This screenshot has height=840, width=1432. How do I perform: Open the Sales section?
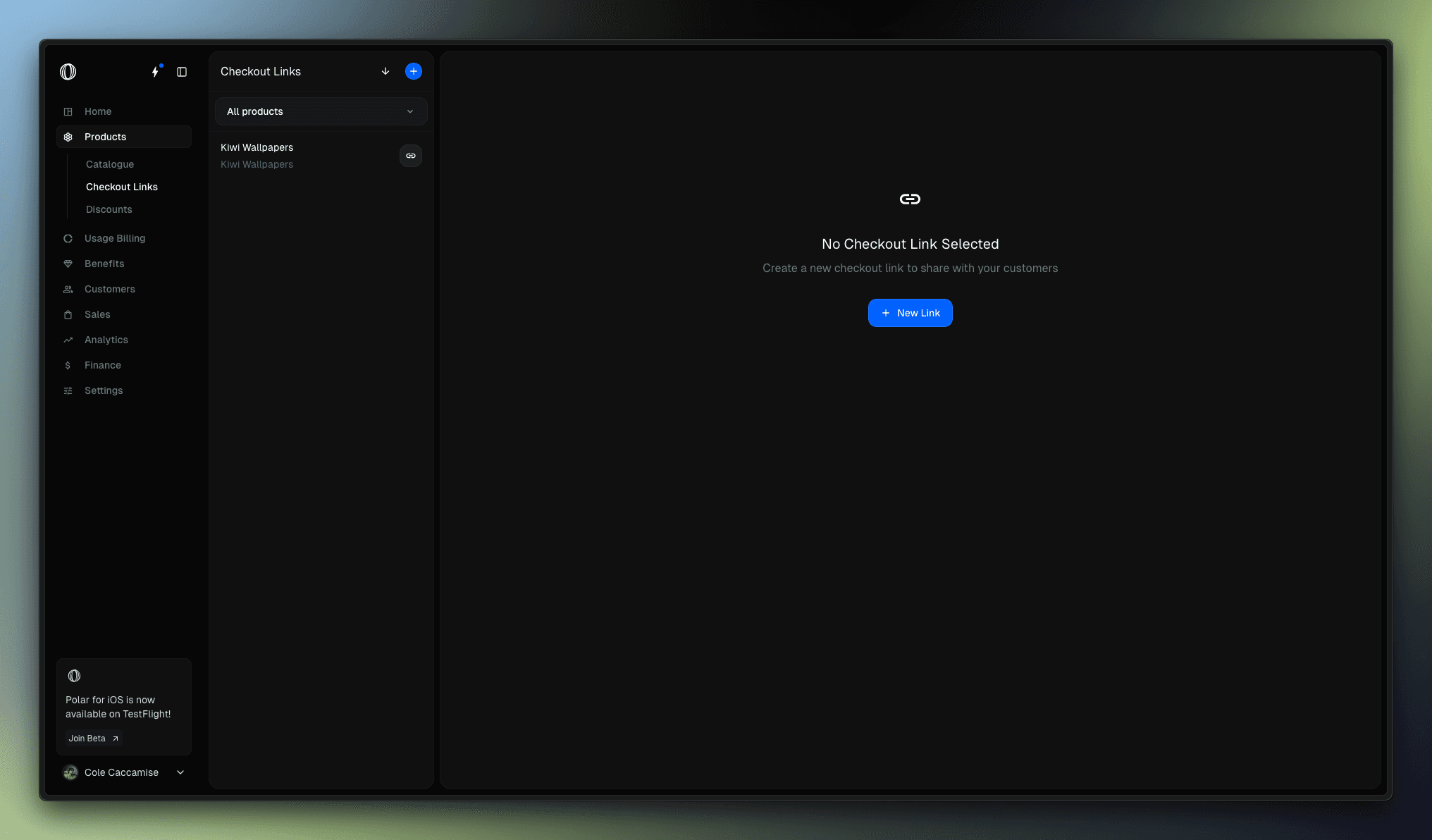click(x=124, y=314)
